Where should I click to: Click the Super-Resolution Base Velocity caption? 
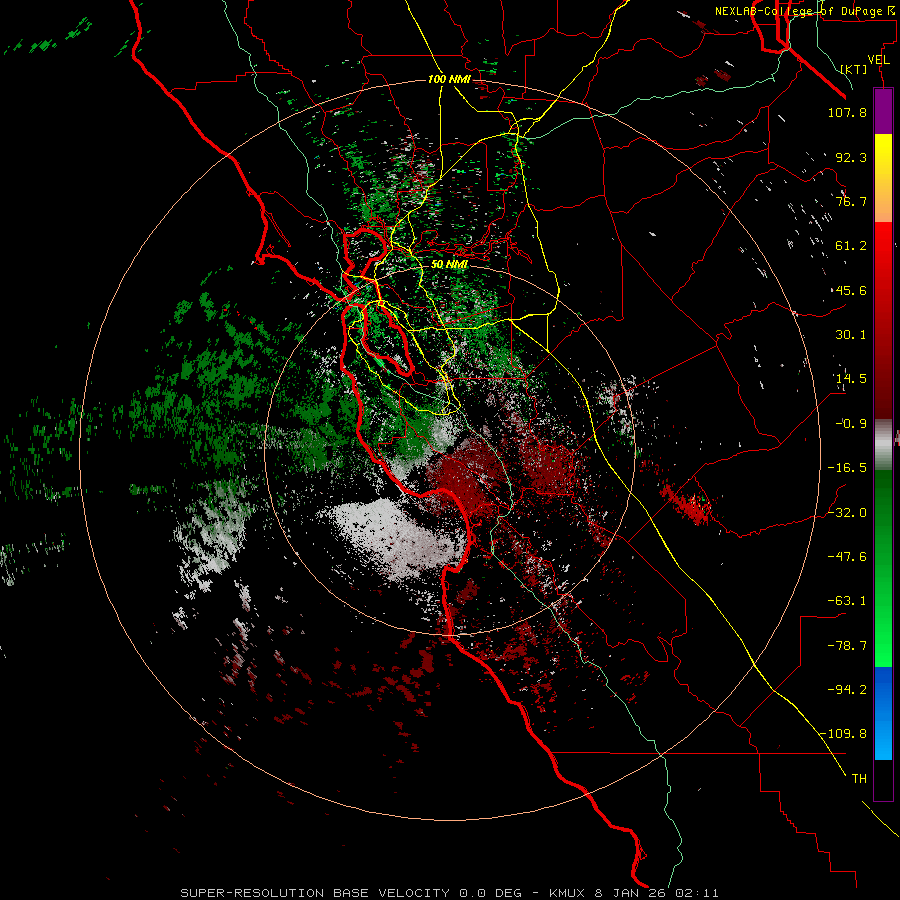point(449,893)
